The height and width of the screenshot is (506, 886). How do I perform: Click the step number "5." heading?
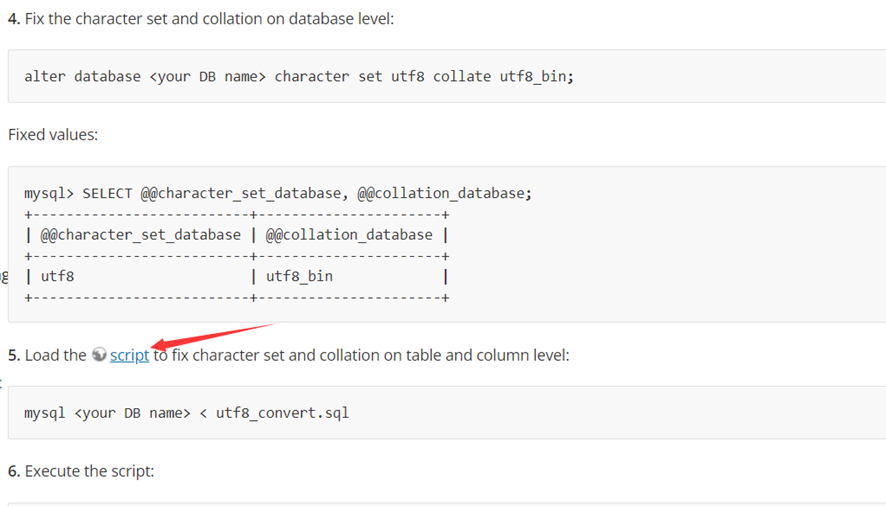pos(14,355)
